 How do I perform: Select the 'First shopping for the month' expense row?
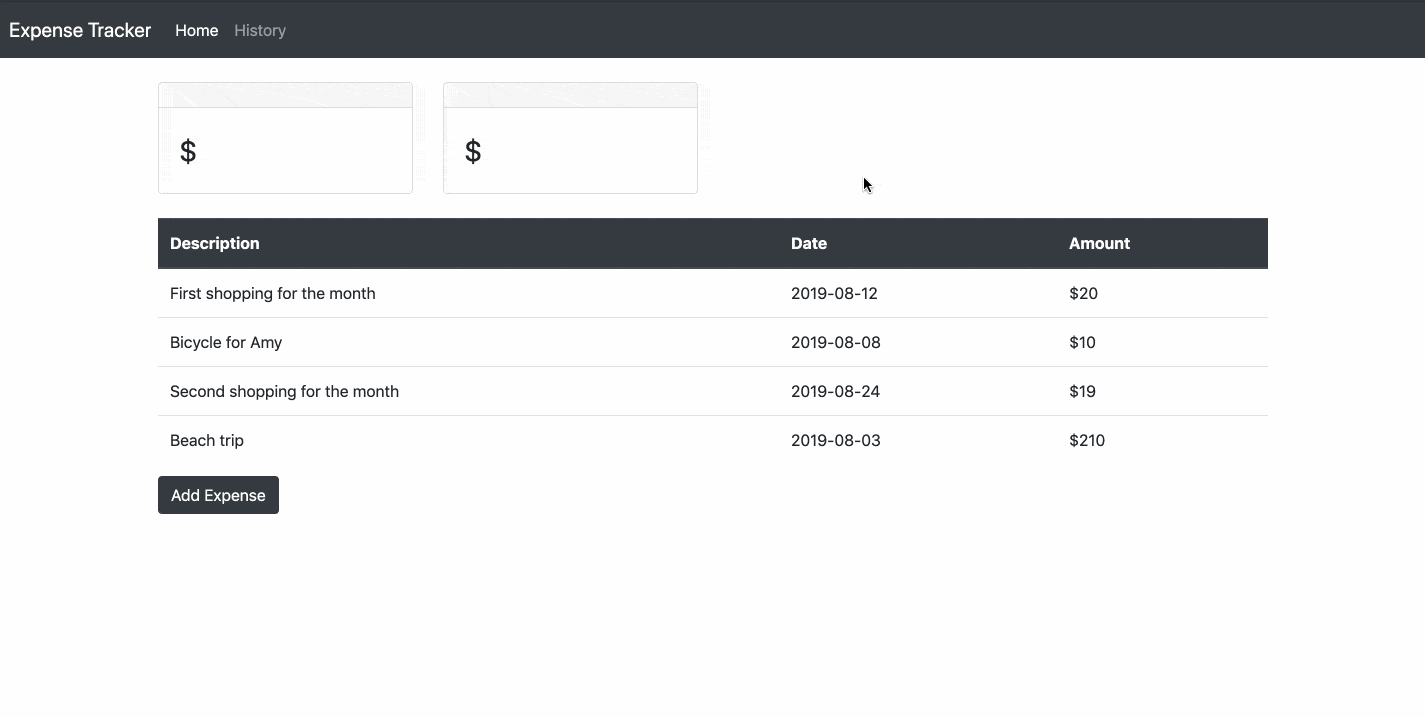pos(272,293)
